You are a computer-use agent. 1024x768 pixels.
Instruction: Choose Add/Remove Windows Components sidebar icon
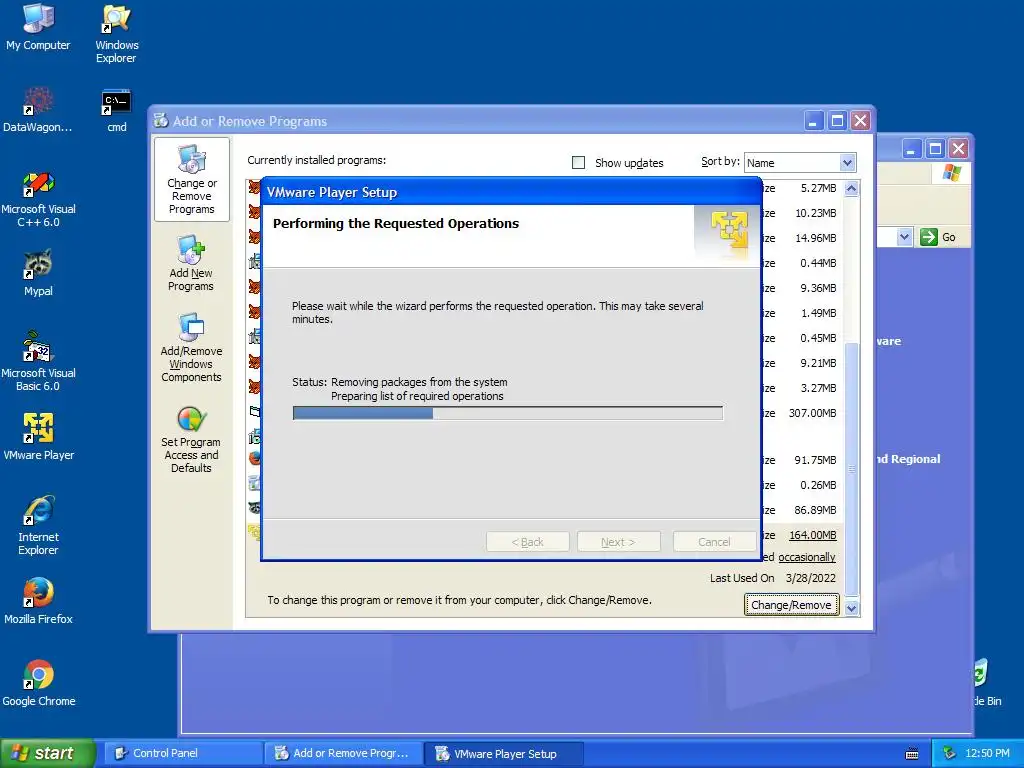tap(191, 347)
